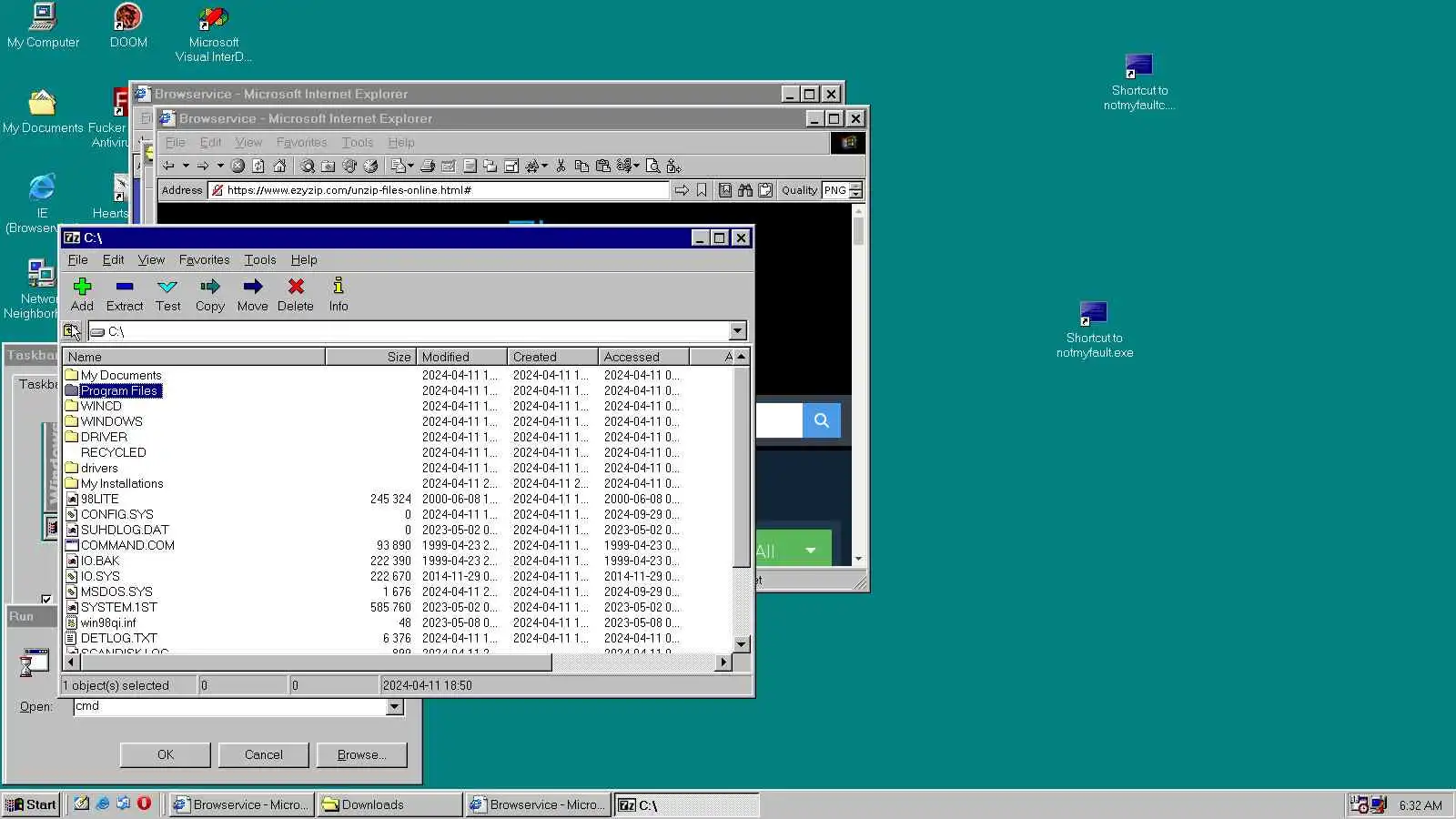Click the blue search button on the webpage
This screenshot has width=1456, height=819.
pyautogui.click(x=822, y=420)
